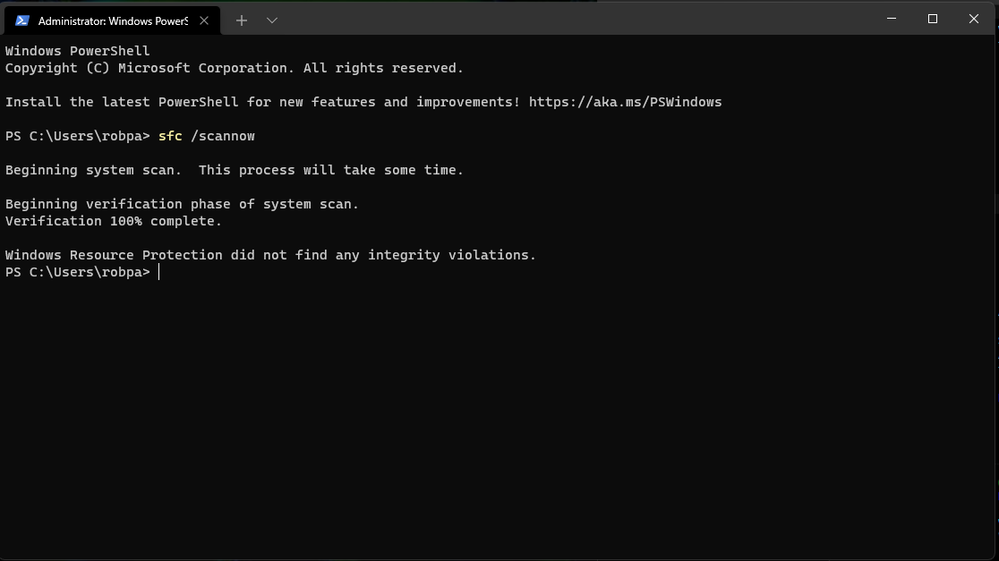Click the first PS C:\Users\robpa> prompt
999x561 pixels.
click(78, 136)
